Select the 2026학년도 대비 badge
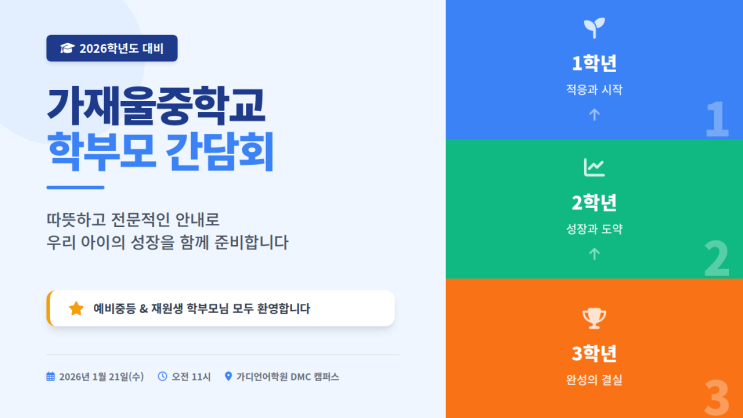The image size is (743, 418). tap(112, 48)
